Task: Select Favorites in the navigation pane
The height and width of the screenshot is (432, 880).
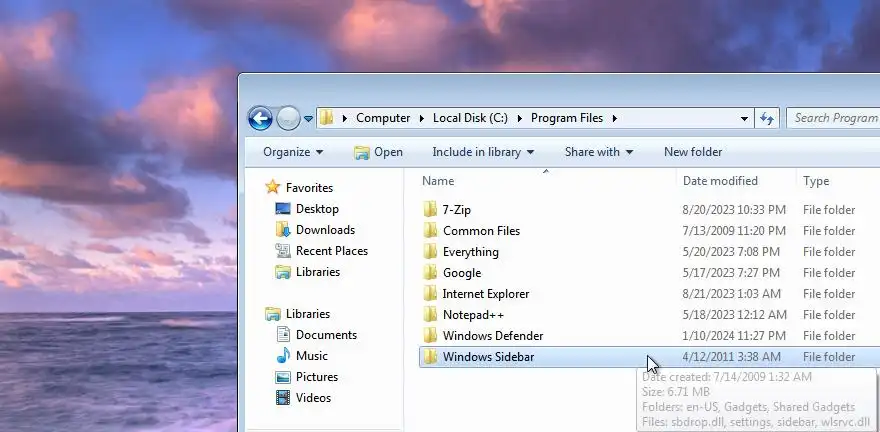Action: [309, 187]
